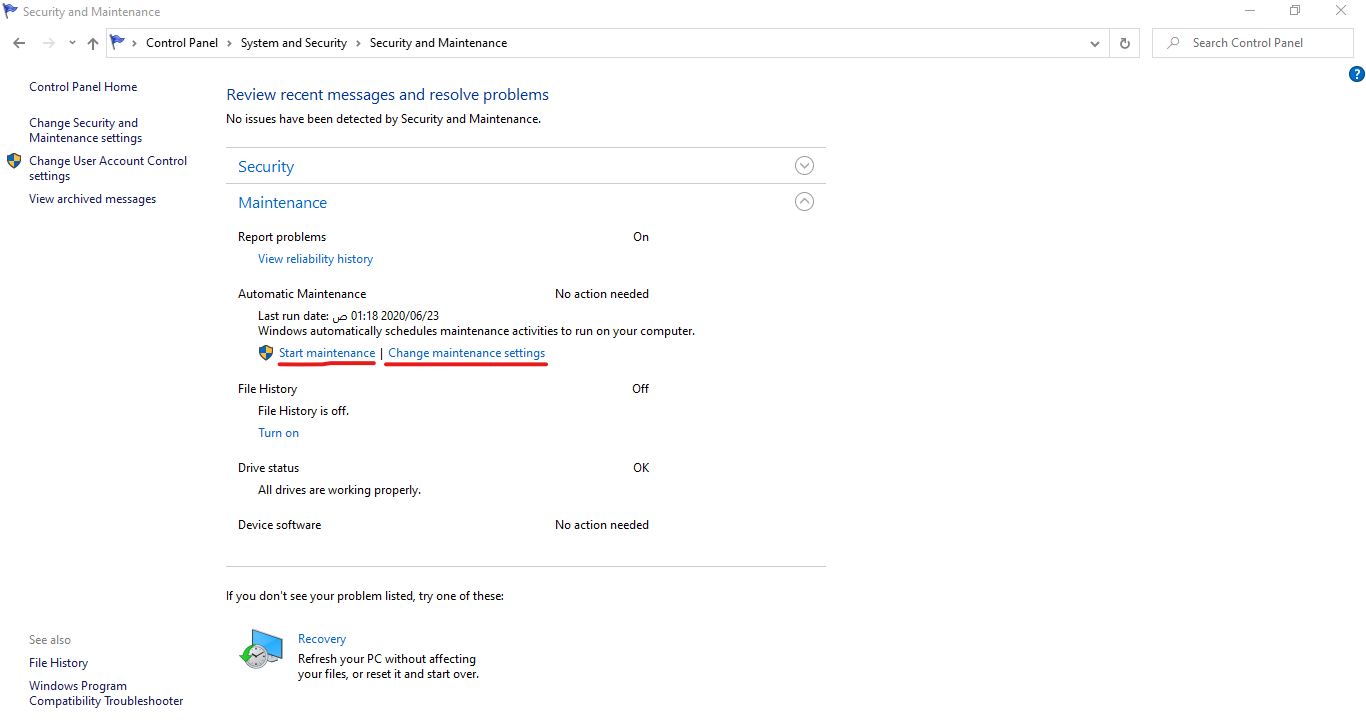Click the Last run date text
The image size is (1366, 727).
348,315
